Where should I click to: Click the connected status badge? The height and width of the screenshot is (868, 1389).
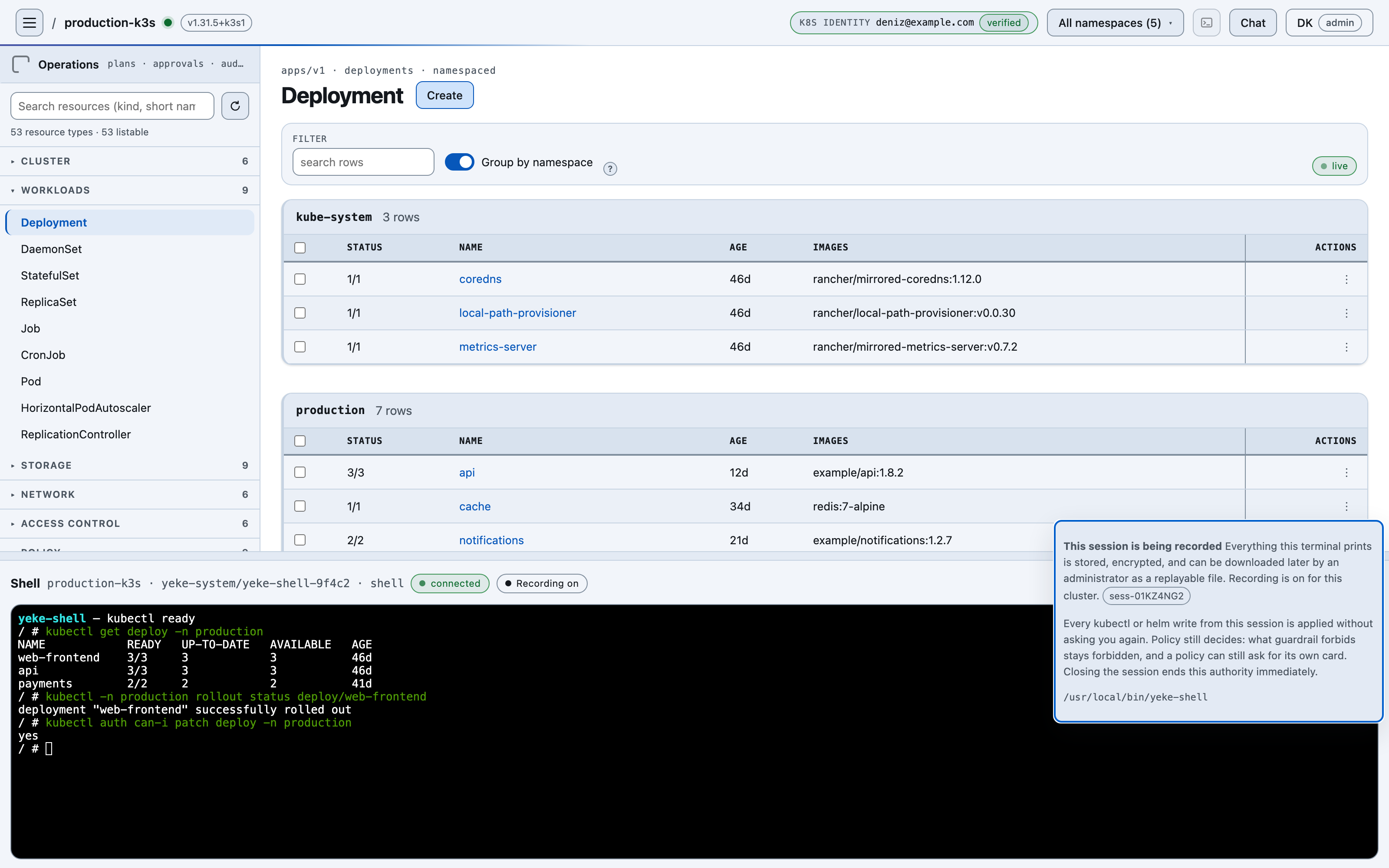449,583
